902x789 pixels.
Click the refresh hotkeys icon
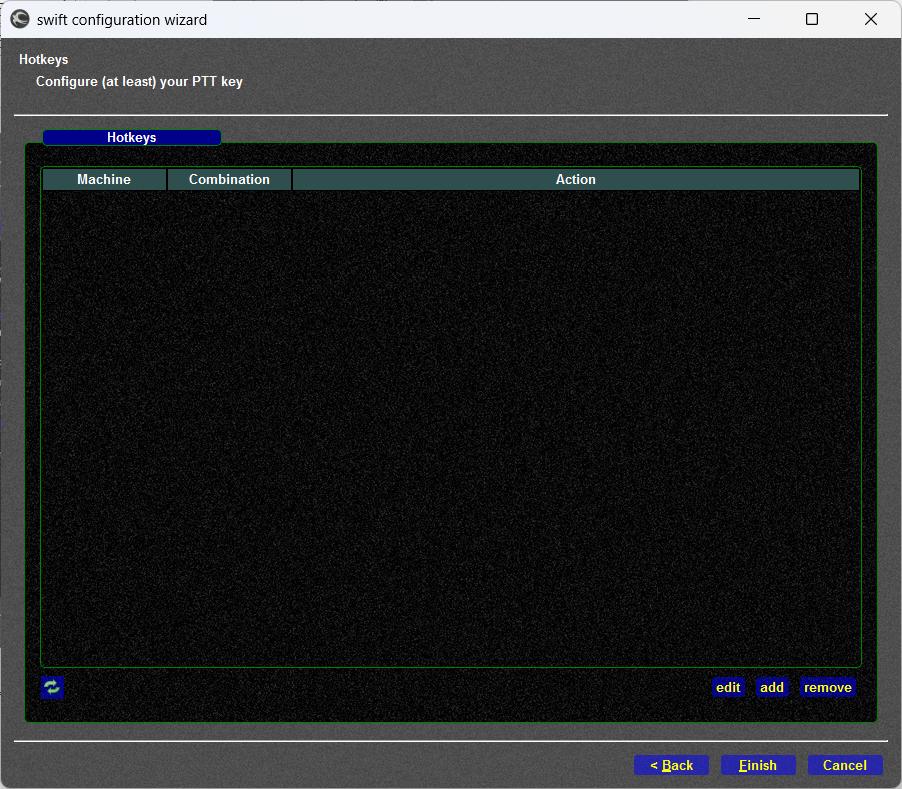tap(52, 687)
